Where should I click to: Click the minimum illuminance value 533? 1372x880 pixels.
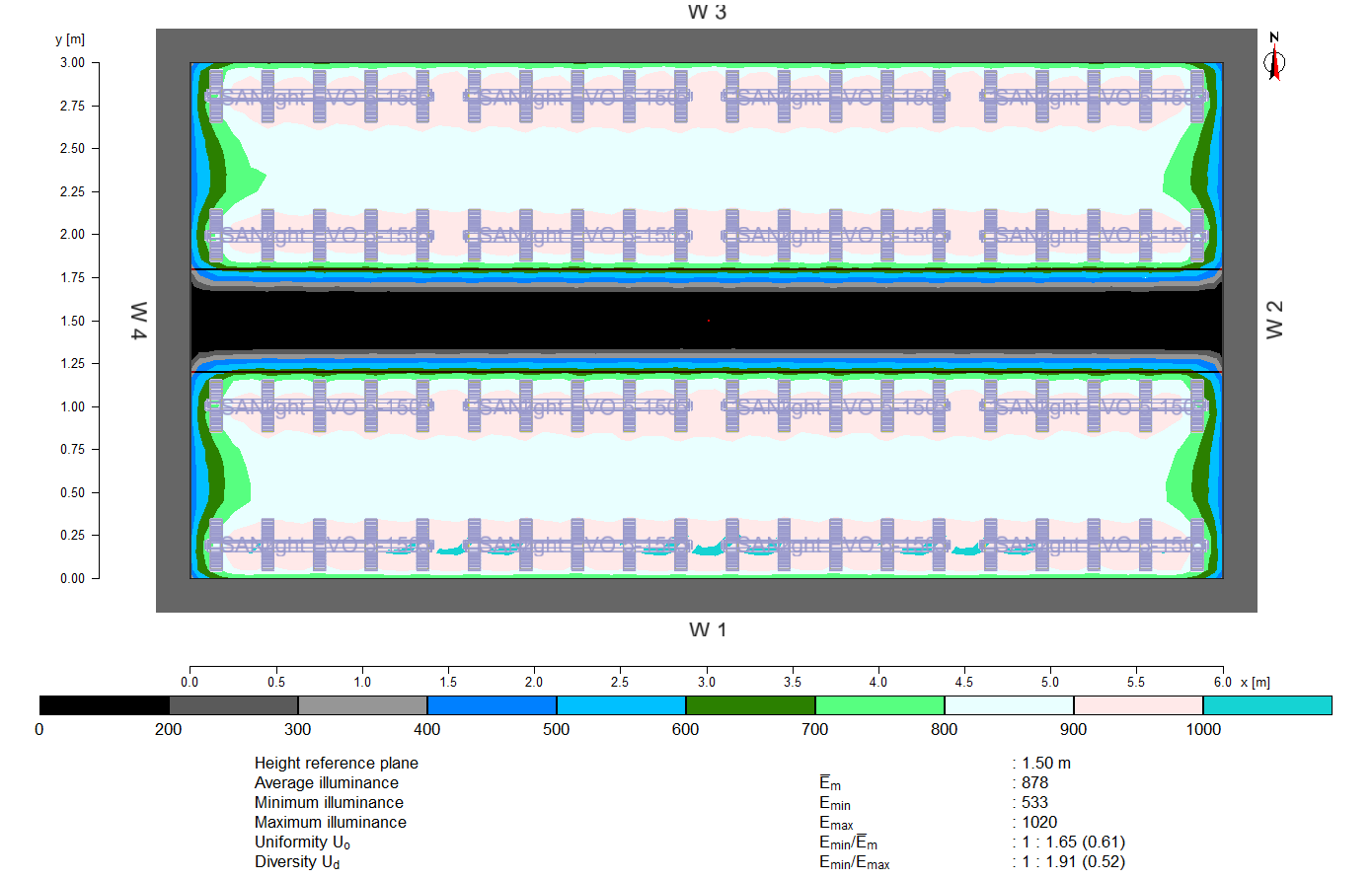pos(1035,802)
